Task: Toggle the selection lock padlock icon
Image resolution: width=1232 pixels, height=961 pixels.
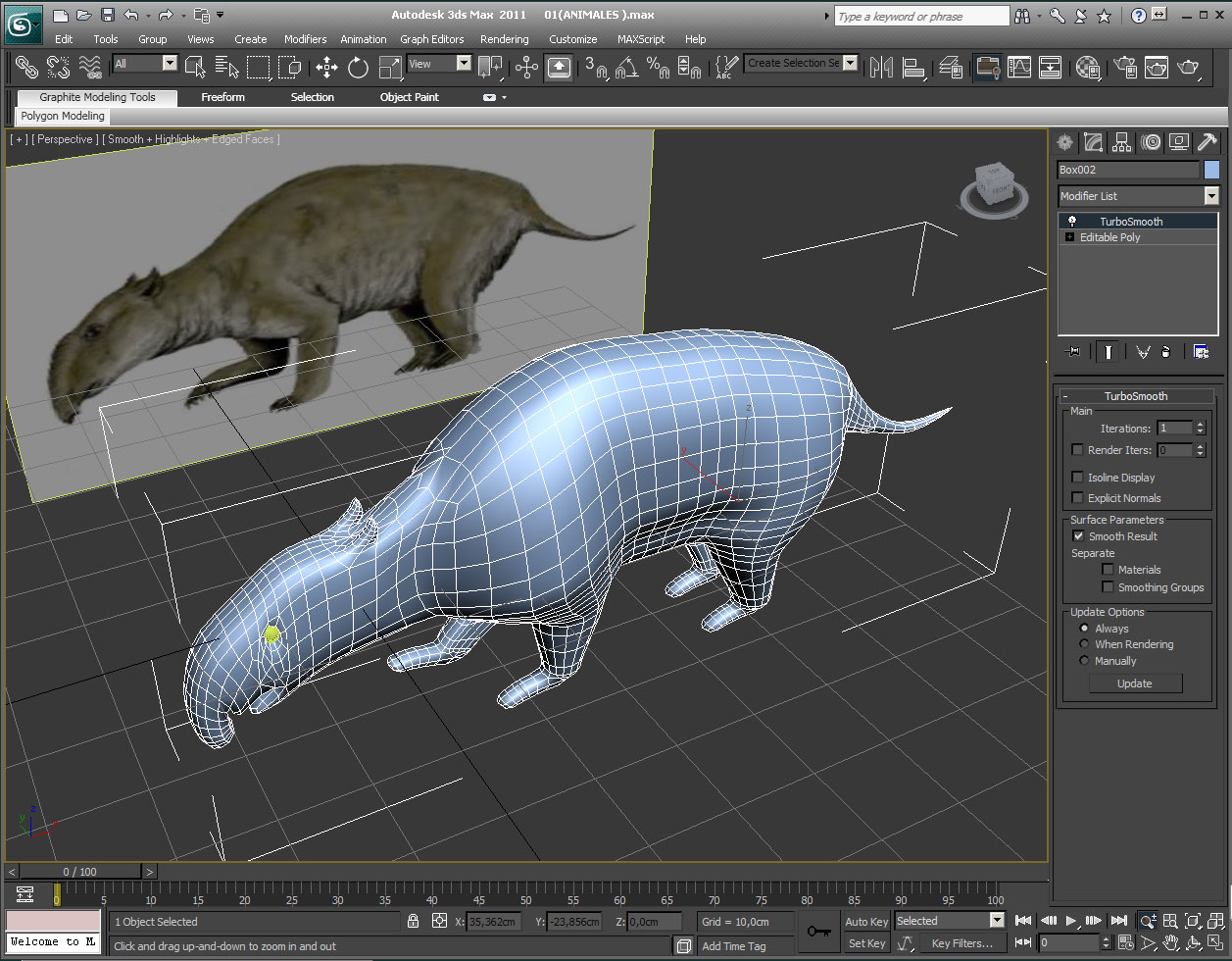Action: [413, 921]
